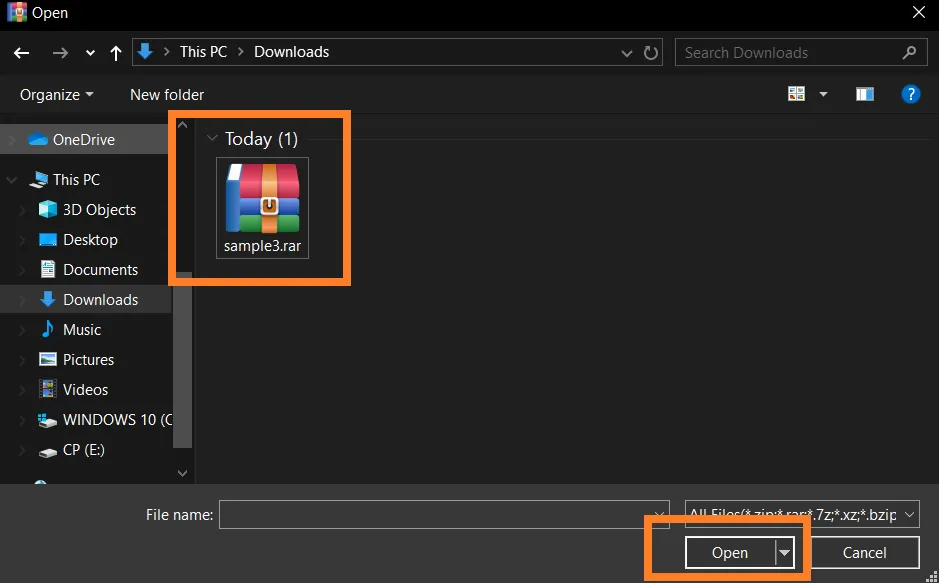Click the 3D Objects cube icon

tap(48, 209)
